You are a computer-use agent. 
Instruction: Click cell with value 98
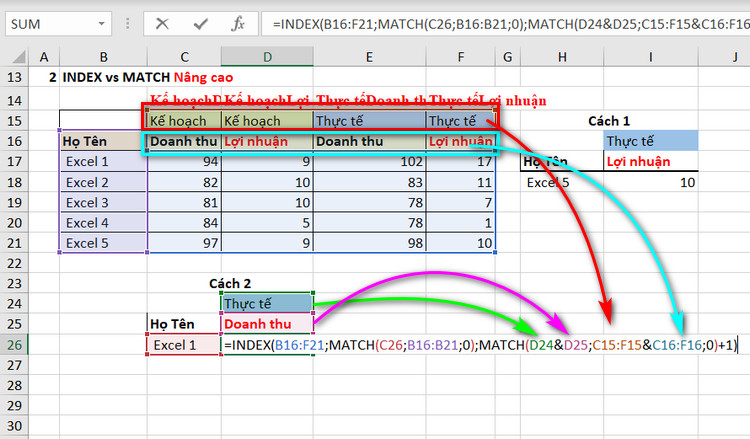pos(369,243)
